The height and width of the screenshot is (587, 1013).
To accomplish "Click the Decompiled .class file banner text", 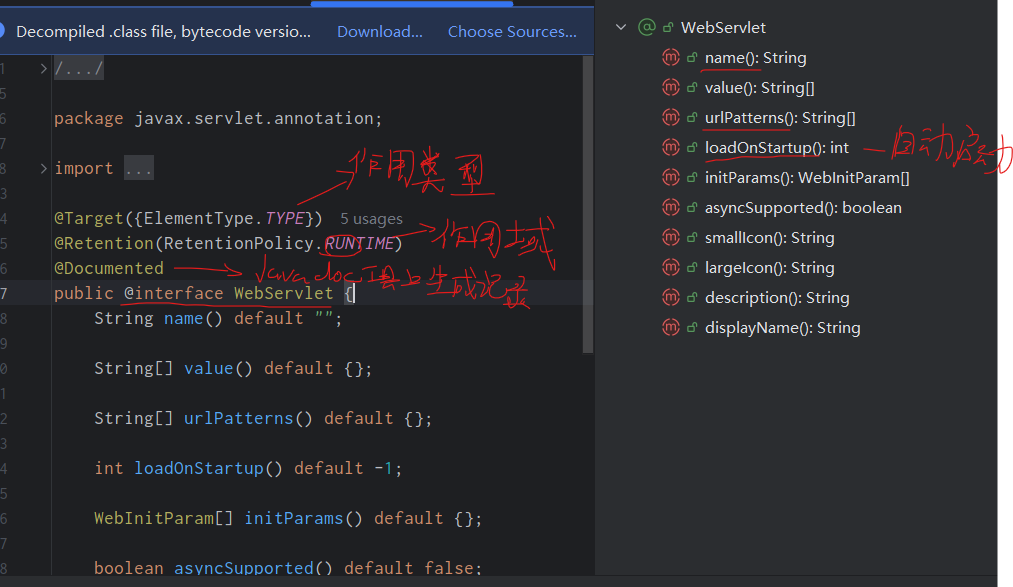I will 163,32.
